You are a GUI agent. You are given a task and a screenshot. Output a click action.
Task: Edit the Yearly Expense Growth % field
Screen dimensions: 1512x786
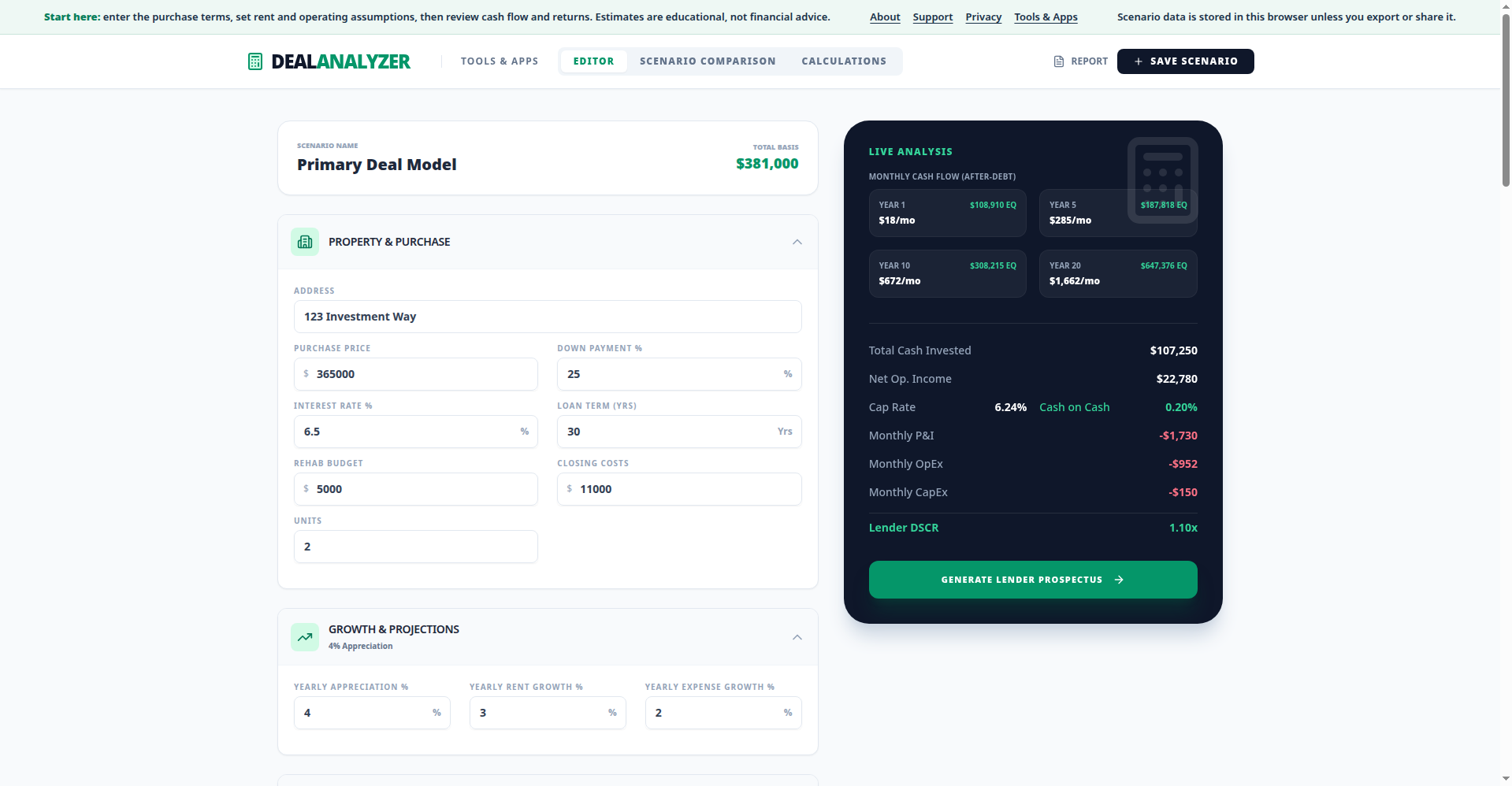click(x=723, y=713)
